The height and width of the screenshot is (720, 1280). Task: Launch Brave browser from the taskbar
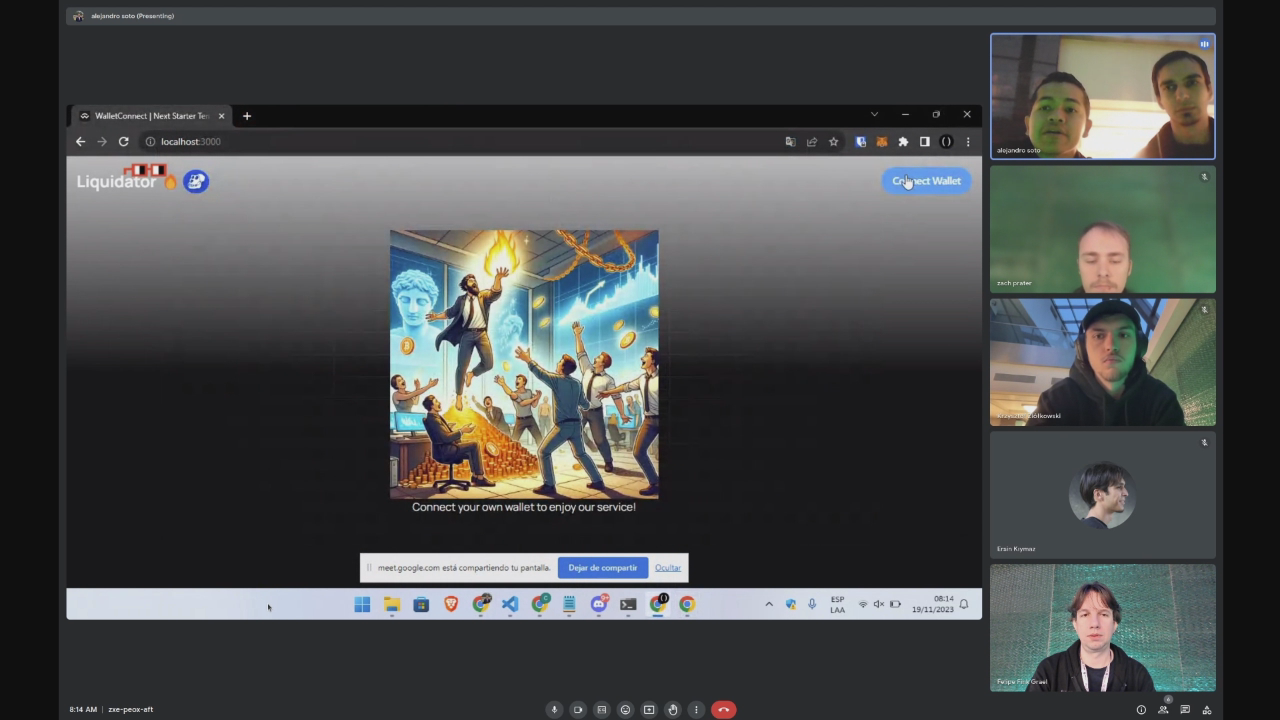[x=451, y=604]
